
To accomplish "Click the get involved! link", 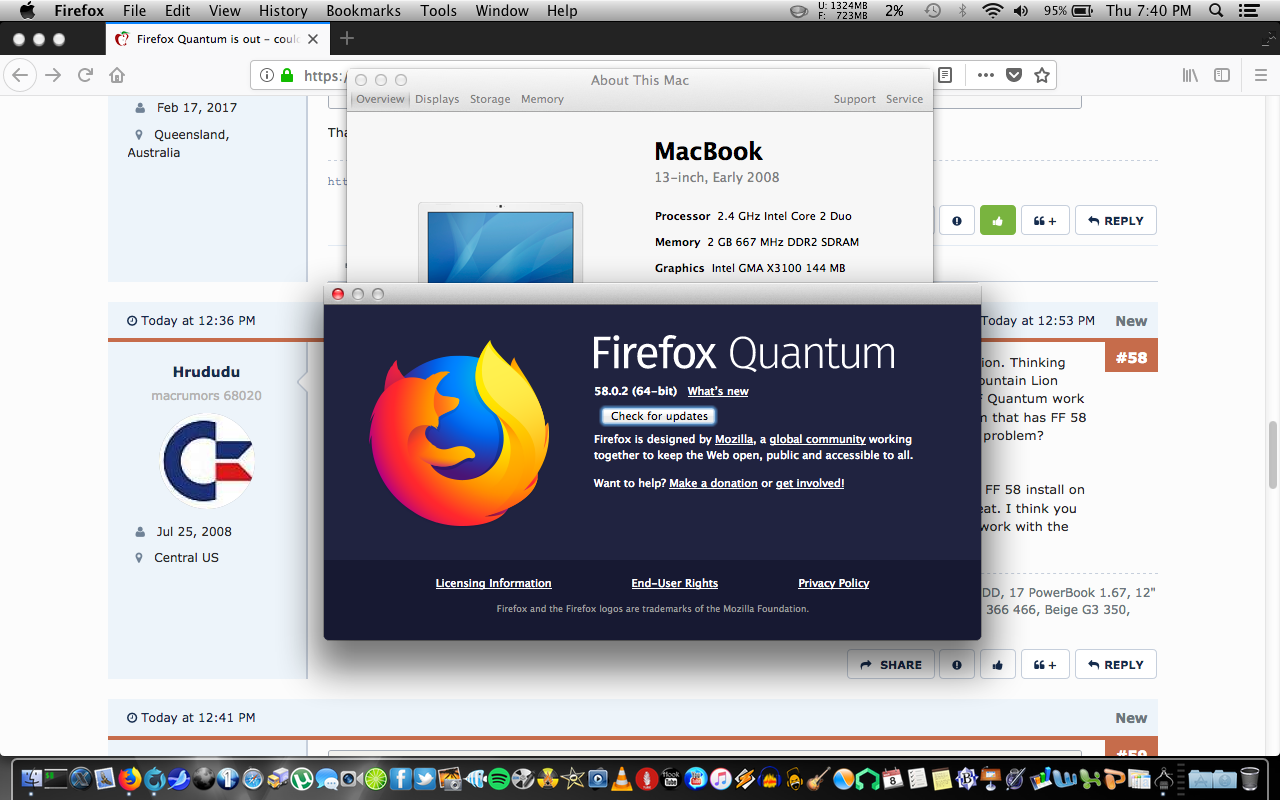I will tap(810, 483).
